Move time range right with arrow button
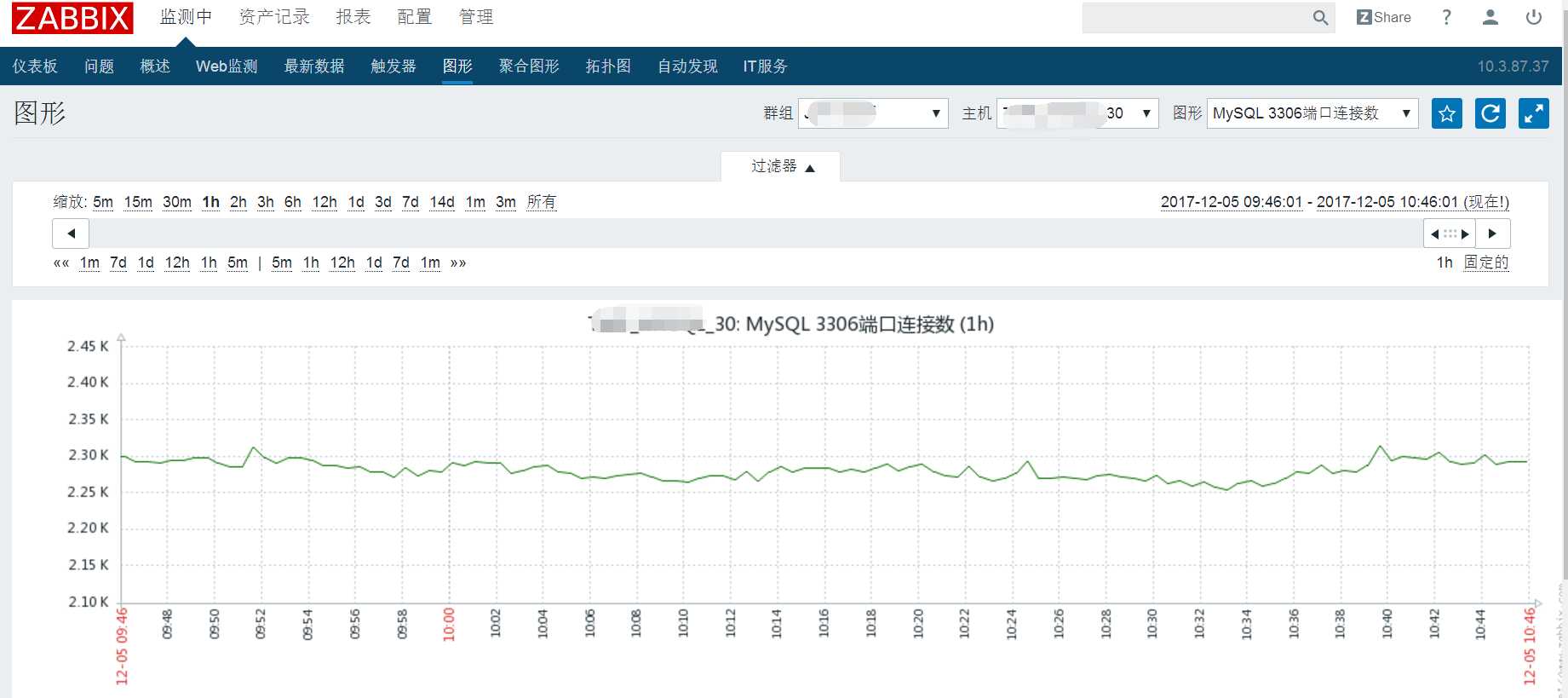The image size is (1568, 698). (x=1493, y=234)
